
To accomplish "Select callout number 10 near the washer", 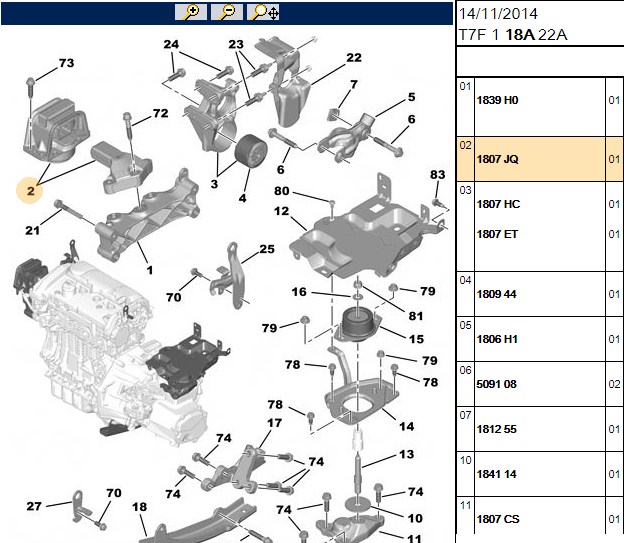I will [x=415, y=518].
